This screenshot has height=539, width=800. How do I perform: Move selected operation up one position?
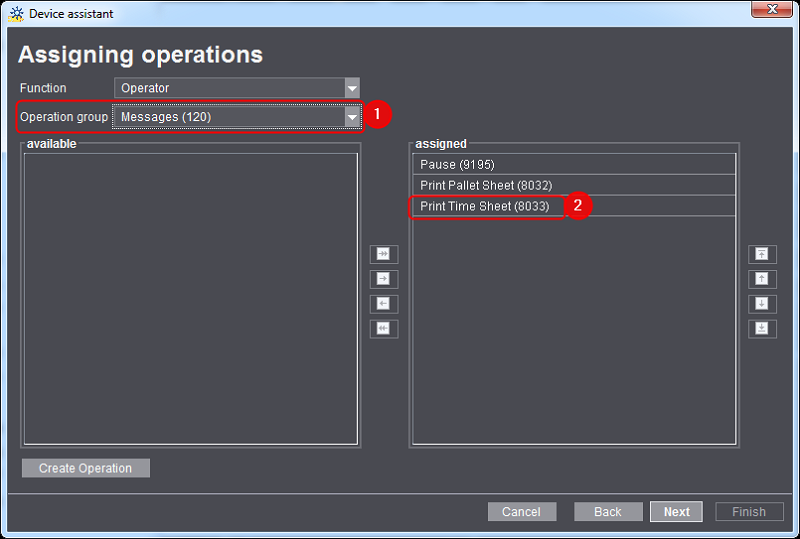tap(762, 279)
